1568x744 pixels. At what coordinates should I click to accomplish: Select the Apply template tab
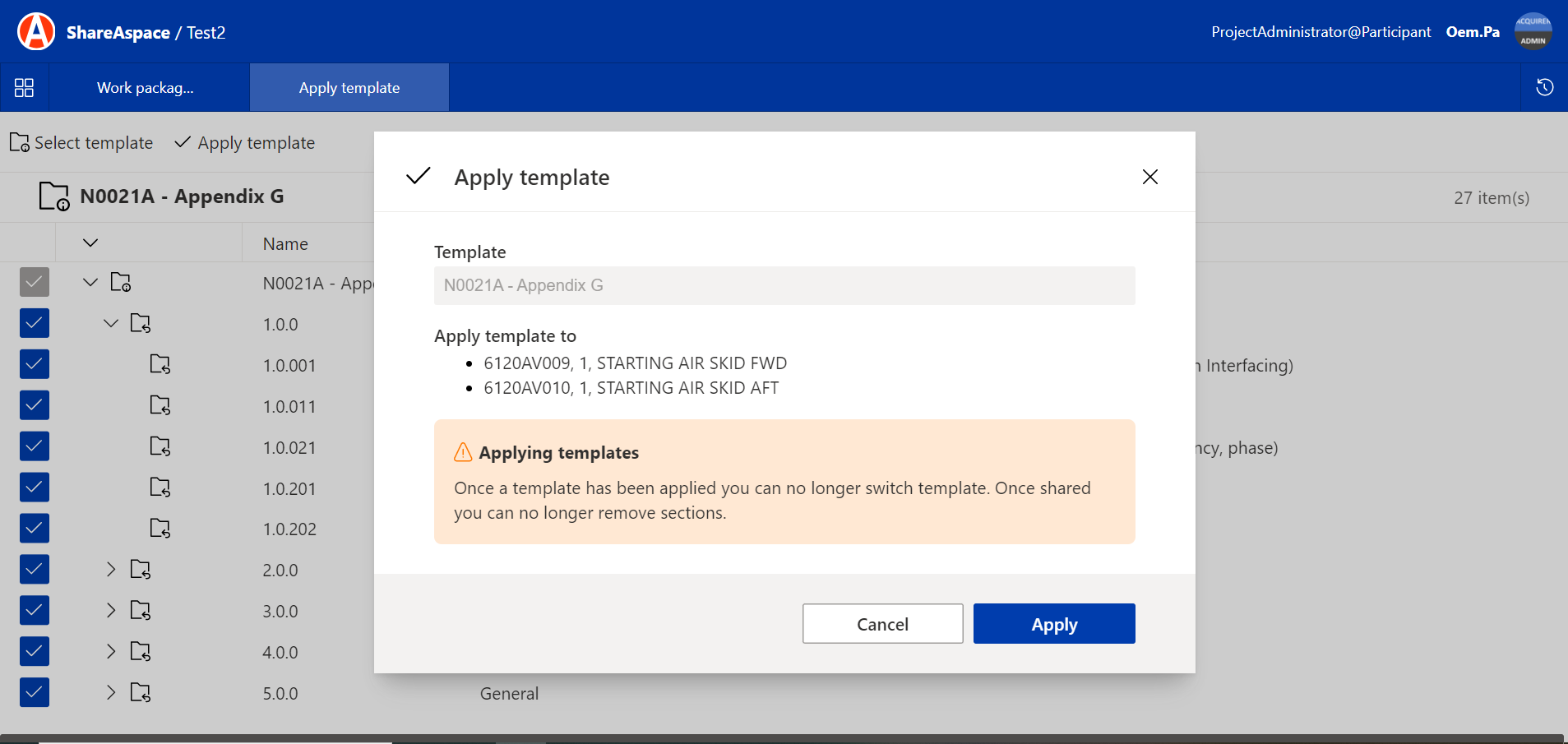click(349, 88)
